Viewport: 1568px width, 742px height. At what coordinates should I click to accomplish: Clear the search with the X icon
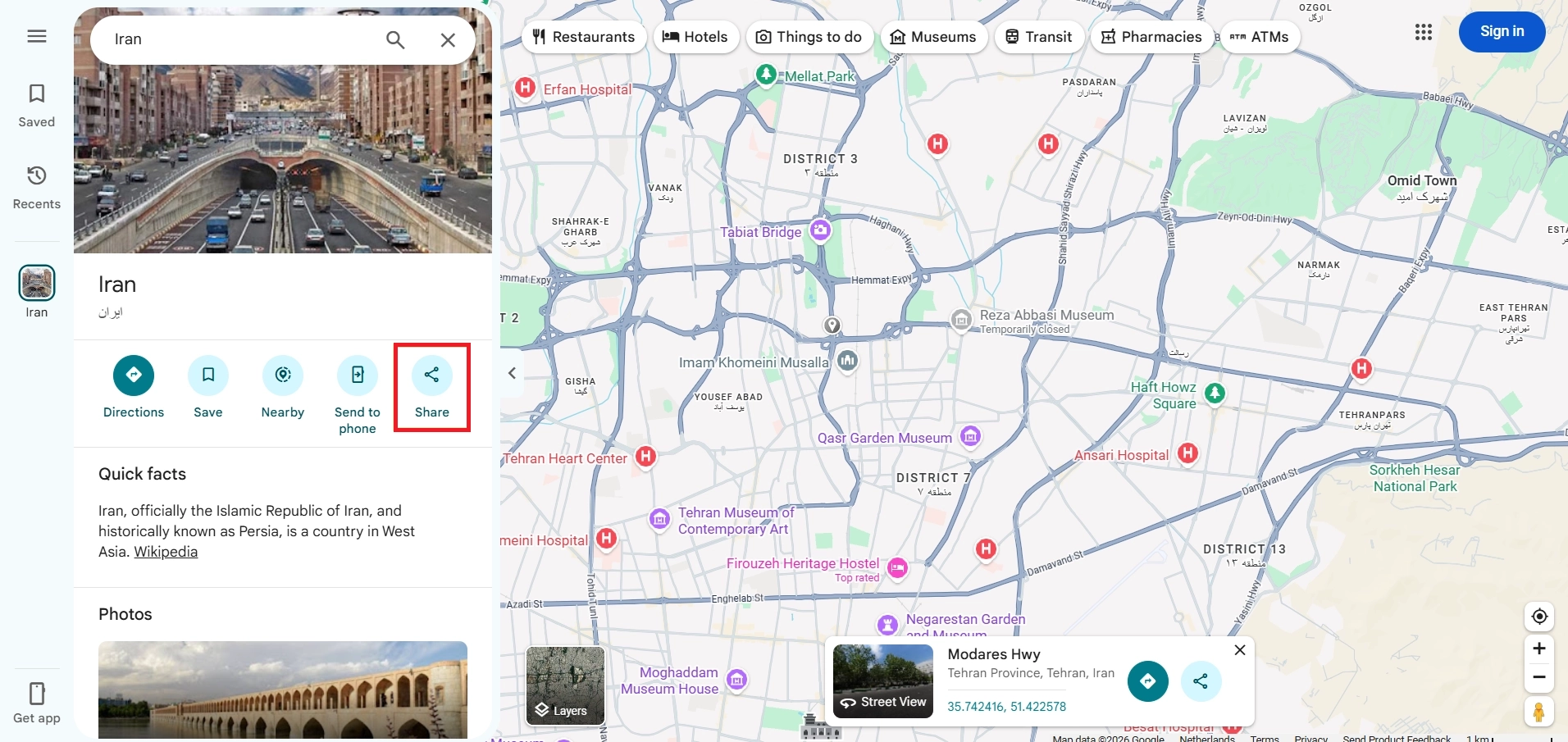448,39
